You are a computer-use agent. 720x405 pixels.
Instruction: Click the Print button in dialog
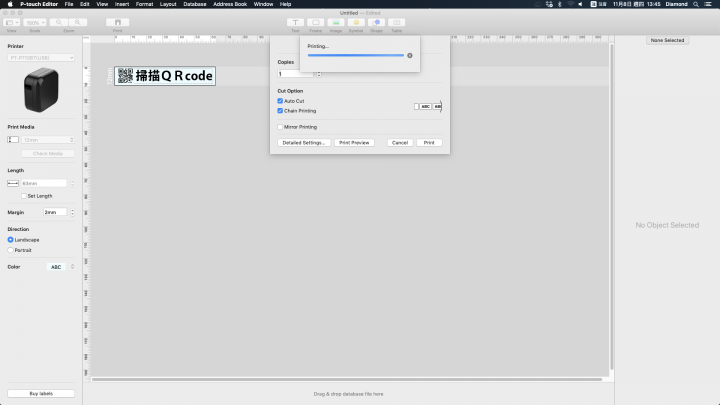(429, 143)
